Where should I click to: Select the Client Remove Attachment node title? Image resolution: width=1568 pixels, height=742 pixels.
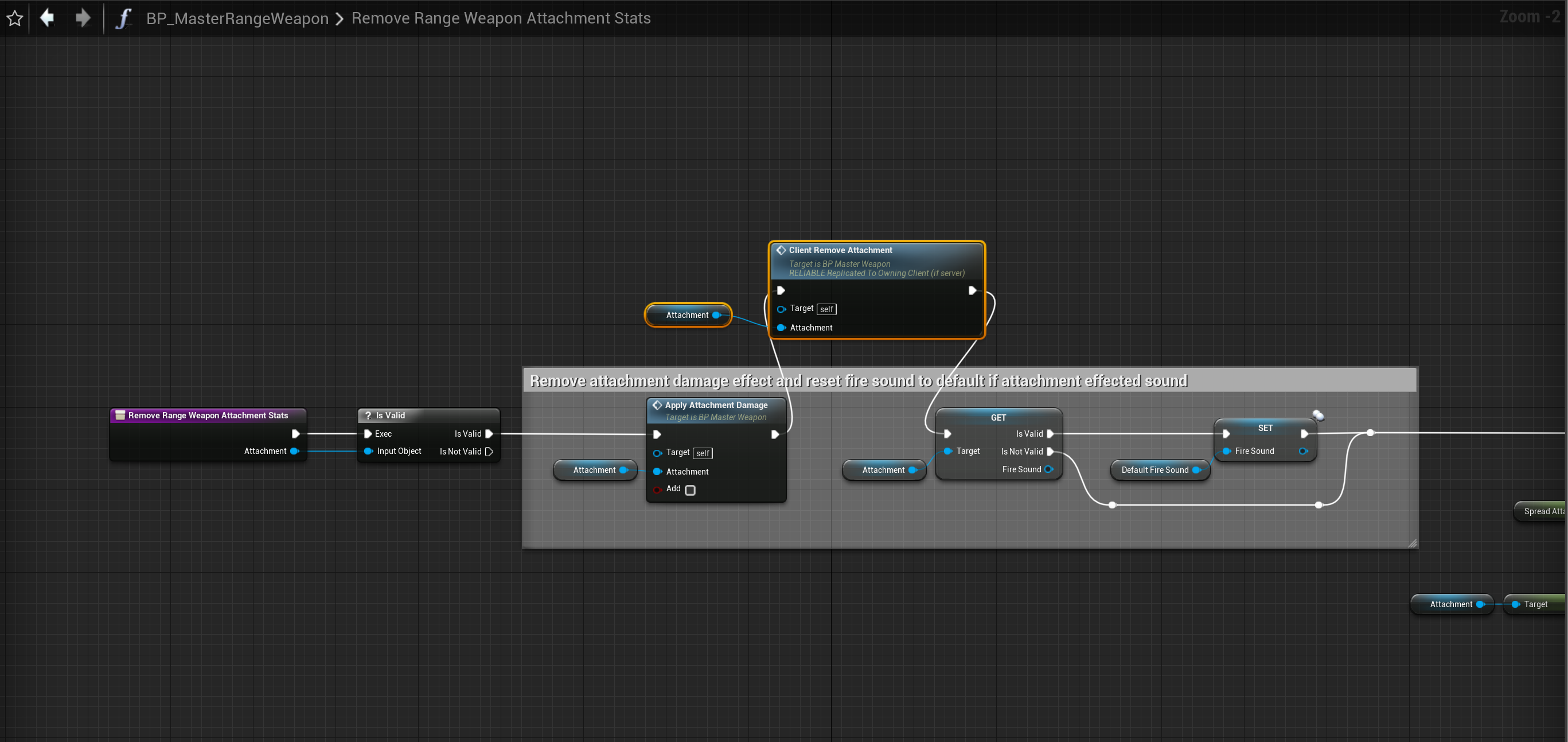pos(840,250)
